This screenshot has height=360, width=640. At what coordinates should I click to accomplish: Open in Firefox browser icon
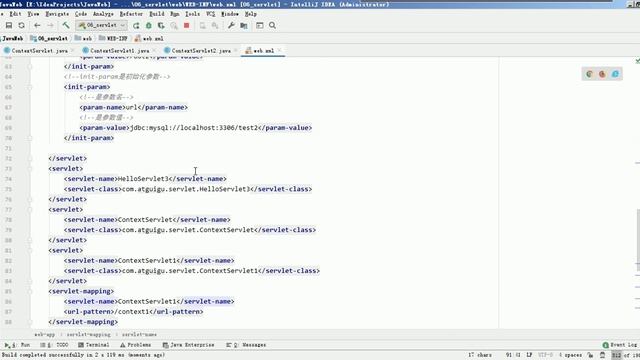pos(602,74)
